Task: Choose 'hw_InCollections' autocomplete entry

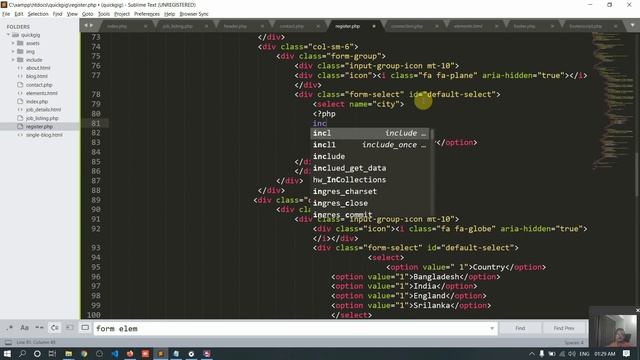Action: (369, 180)
